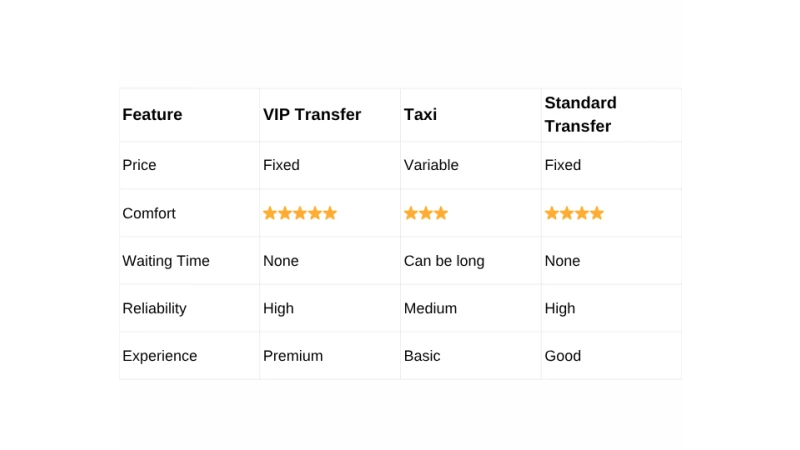The image size is (800, 450).
Task: Click the four-star Standard Transfer comfort rating
Action: [574, 213]
